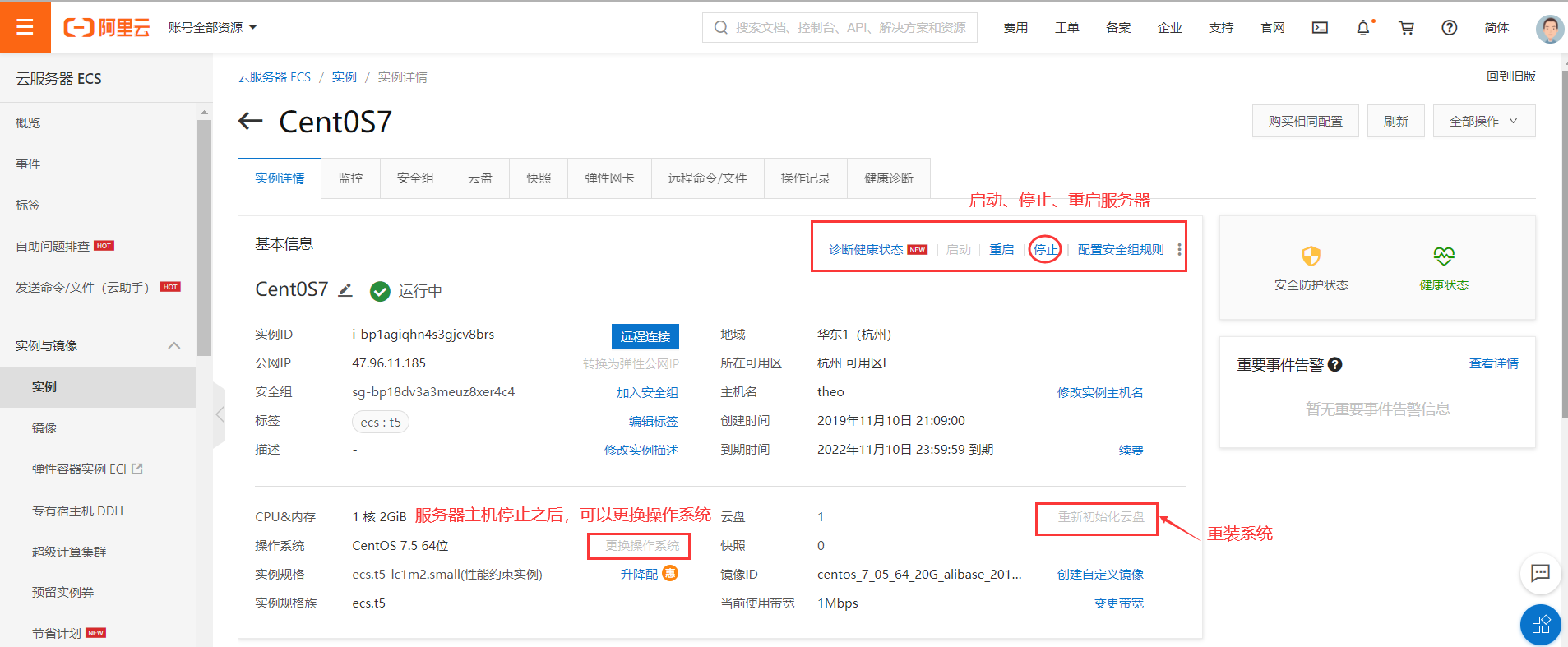1568x647 pixels.
Task: Click the user avatar in top-right
Action: 1549,28
